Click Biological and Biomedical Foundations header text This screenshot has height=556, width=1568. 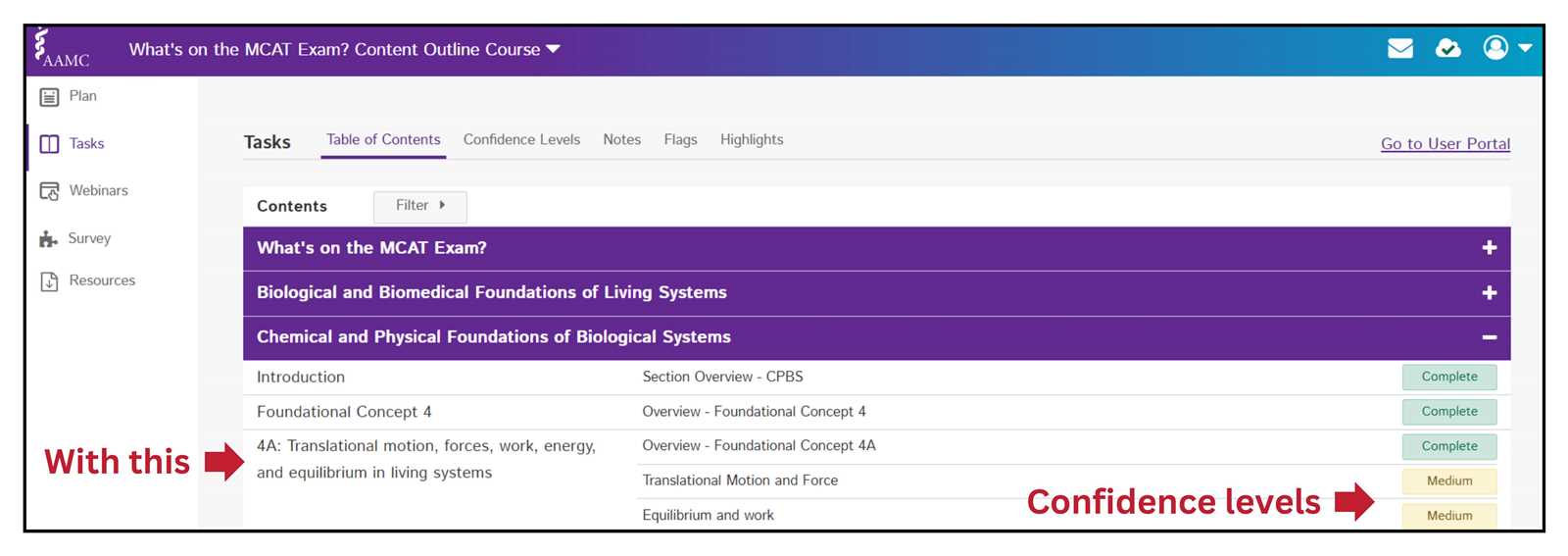tap(492, 292)
